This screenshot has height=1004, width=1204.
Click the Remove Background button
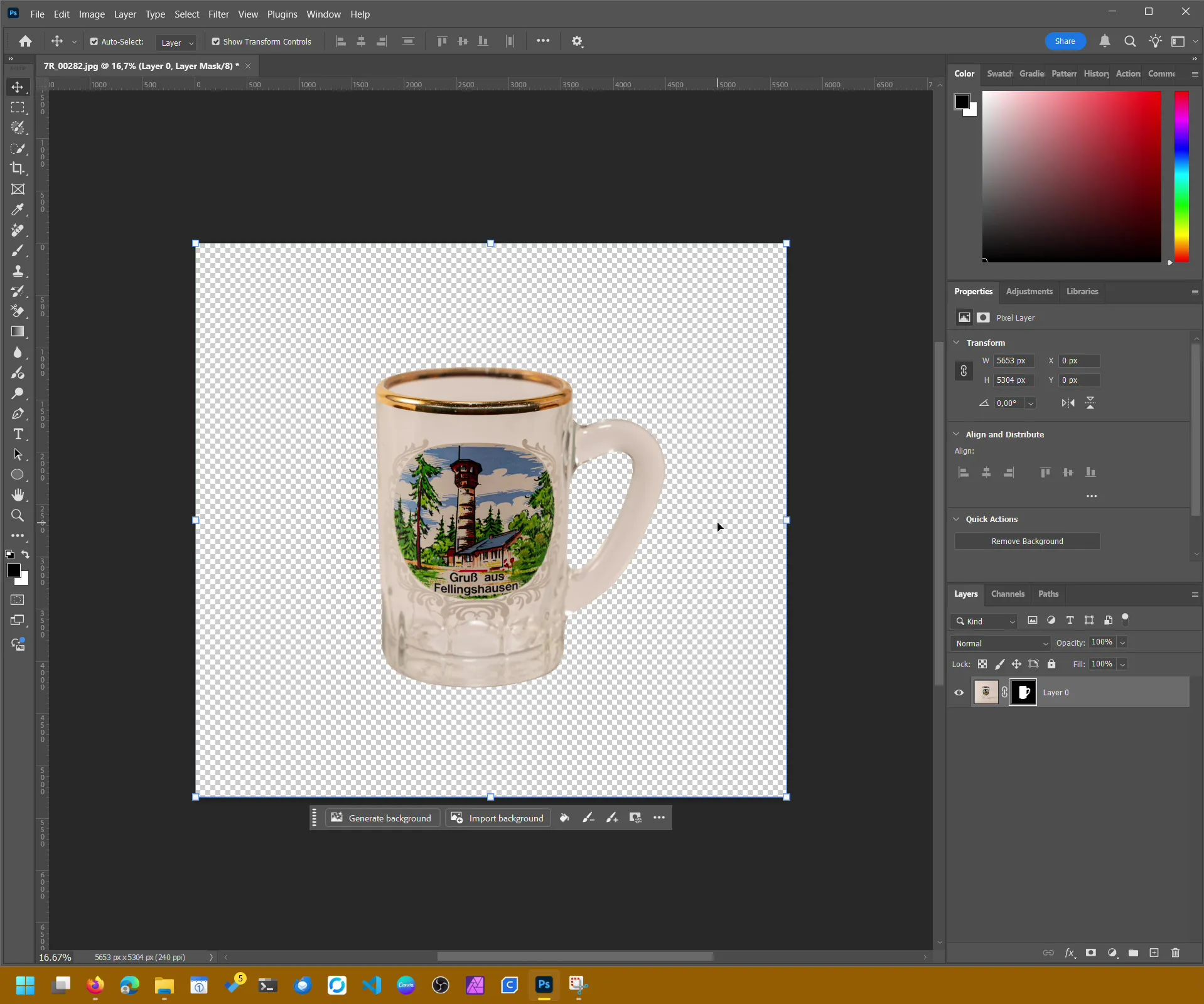pyautogui.click(x=1026, y=541)
